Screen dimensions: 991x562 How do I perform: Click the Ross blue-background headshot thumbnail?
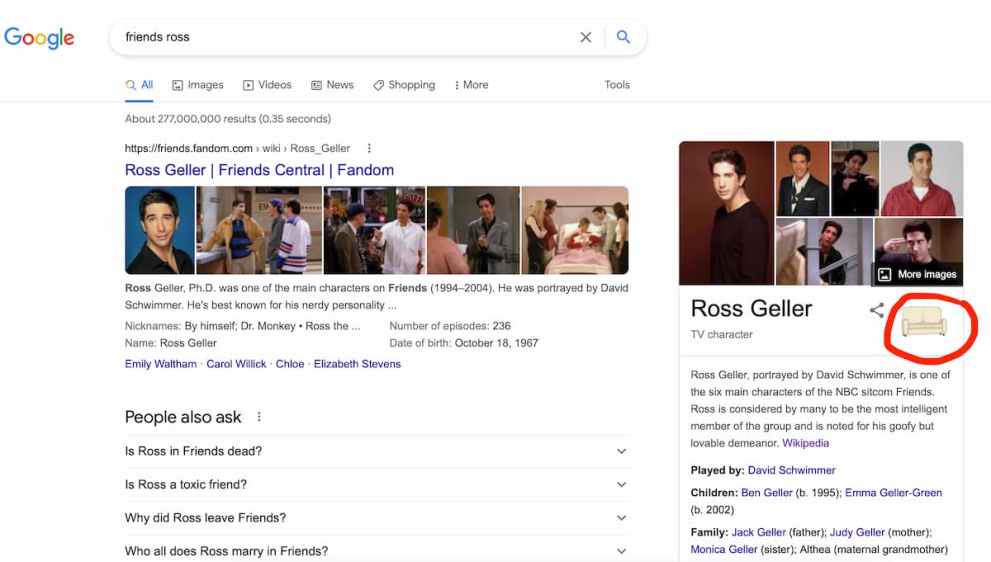160,230
